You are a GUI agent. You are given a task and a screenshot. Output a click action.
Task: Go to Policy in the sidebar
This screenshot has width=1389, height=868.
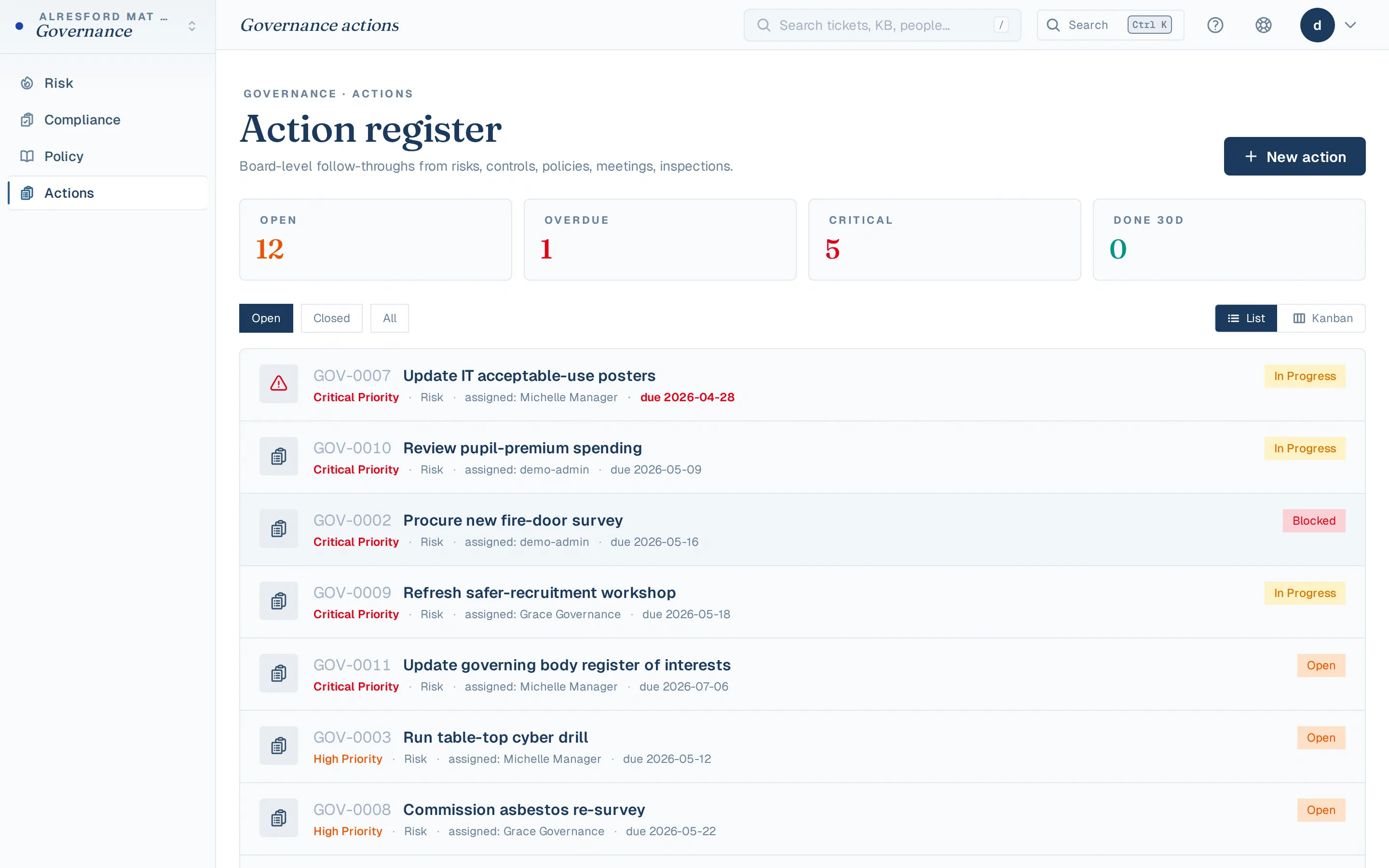pyautogui.click(x=108, y=156)
